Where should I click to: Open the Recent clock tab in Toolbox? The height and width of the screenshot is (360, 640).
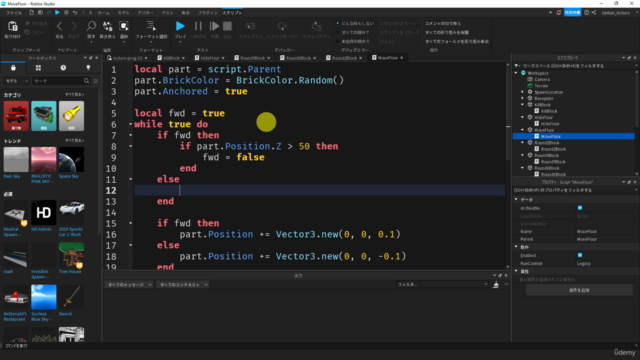(x=63, y=68)
